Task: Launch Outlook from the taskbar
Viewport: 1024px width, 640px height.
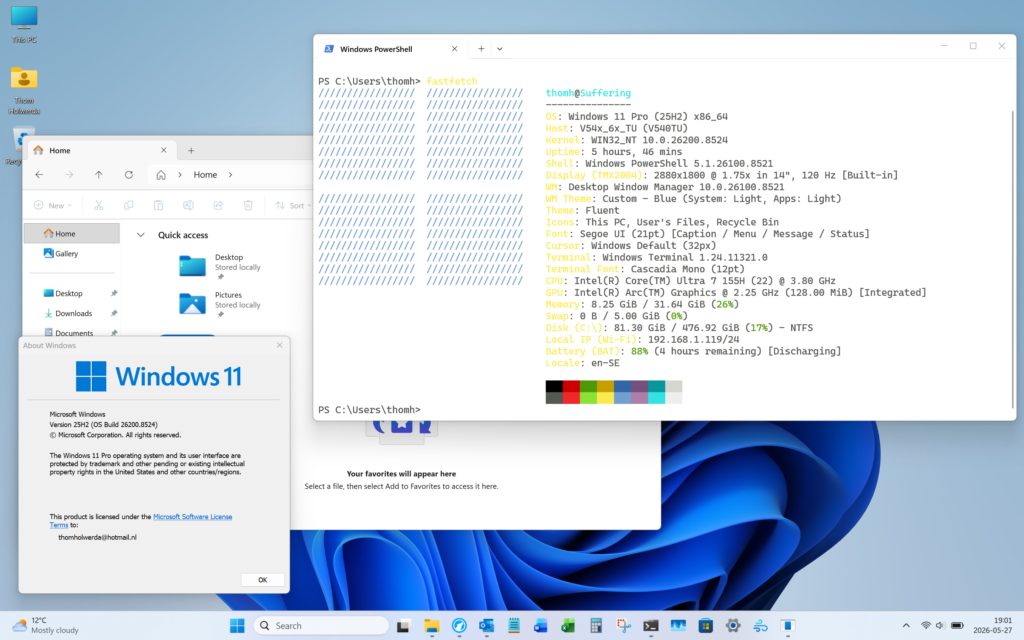Action: 486,626
